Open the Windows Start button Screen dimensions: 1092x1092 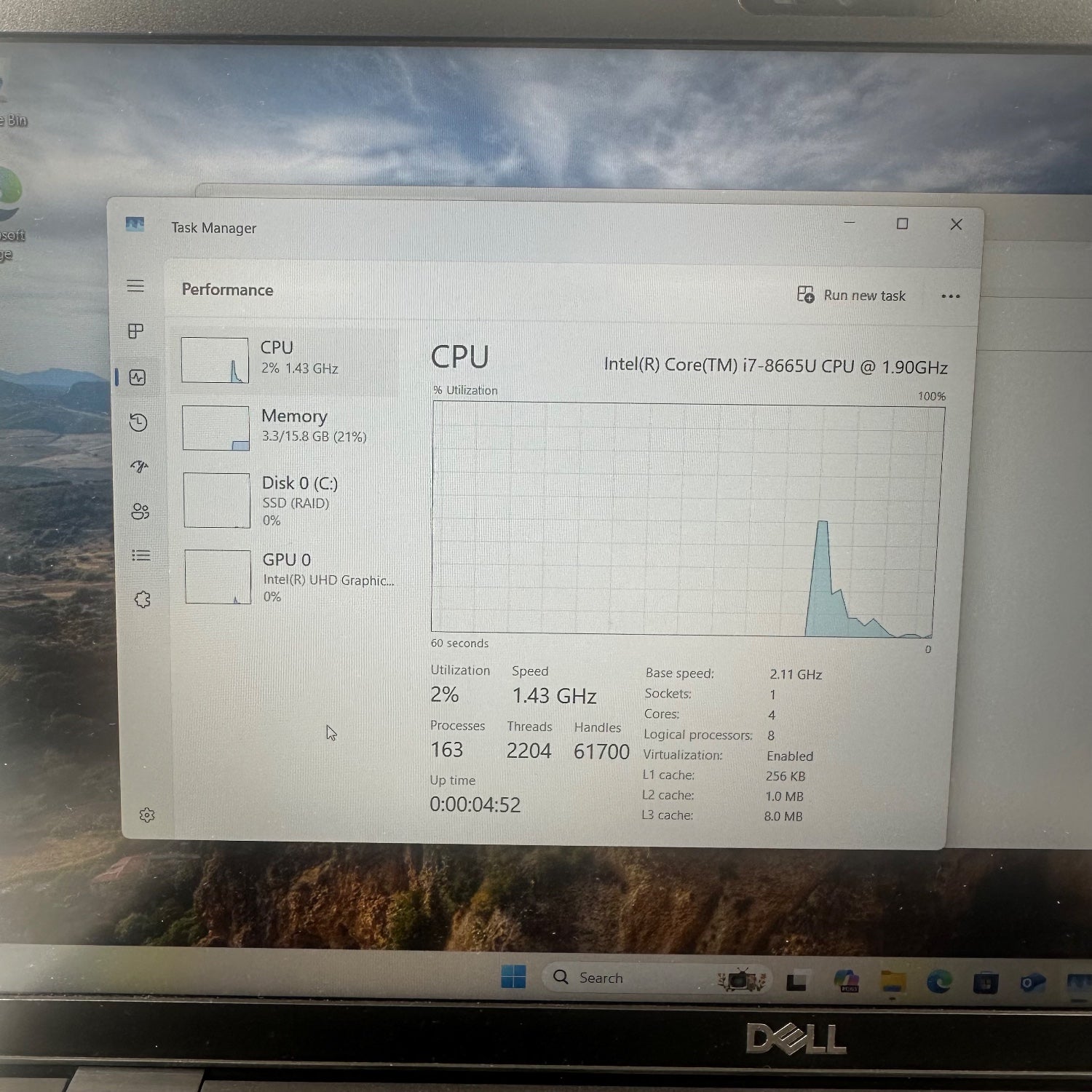(x=513, y=977)
